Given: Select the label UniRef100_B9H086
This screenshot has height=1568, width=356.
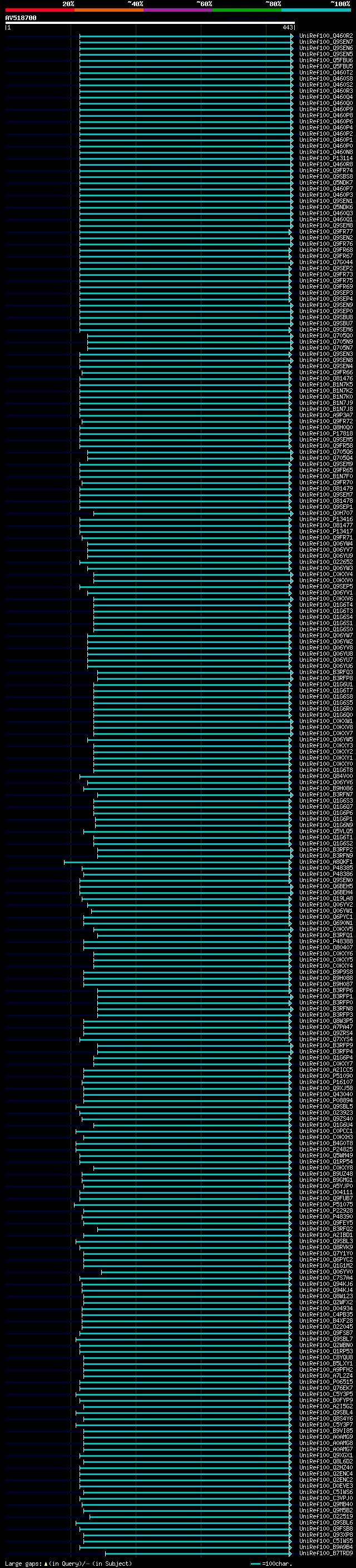Looking at the screenshot, I should [x=325, y=788].
